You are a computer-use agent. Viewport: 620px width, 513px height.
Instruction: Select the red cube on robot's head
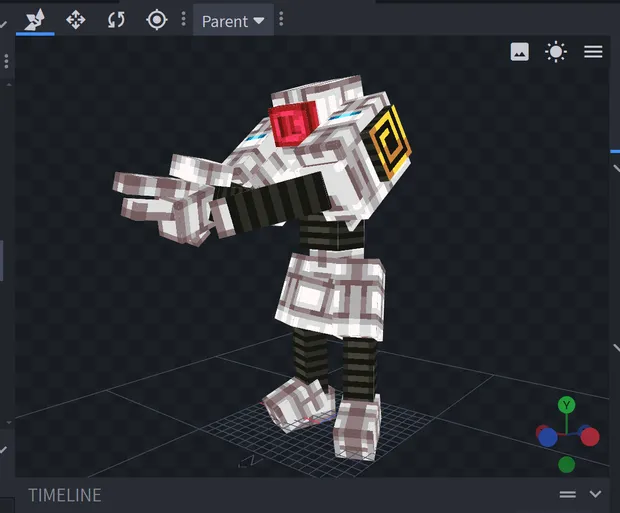[x=292, y=125]
